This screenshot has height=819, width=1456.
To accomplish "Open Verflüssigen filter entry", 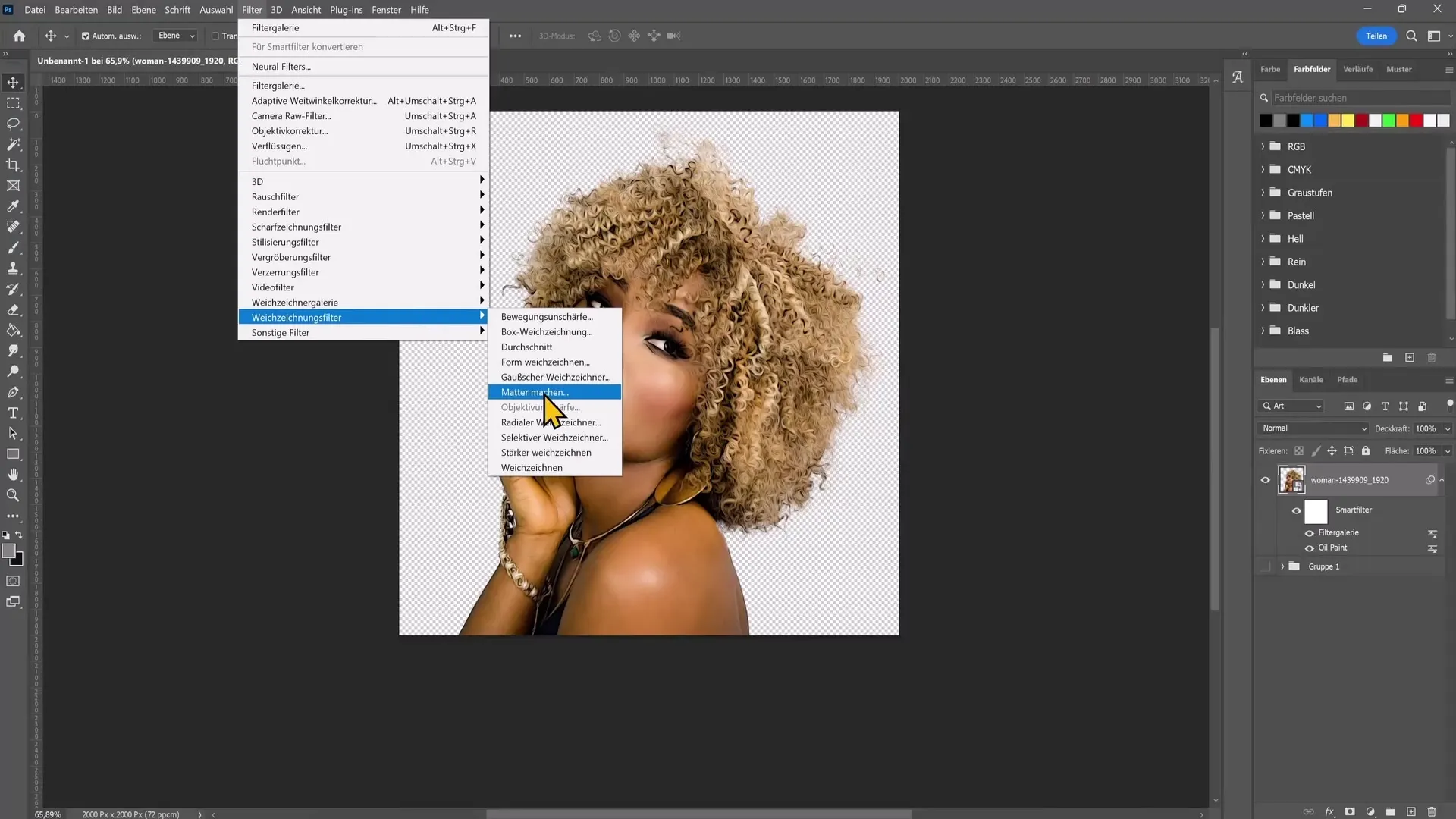I will (363, 146).
